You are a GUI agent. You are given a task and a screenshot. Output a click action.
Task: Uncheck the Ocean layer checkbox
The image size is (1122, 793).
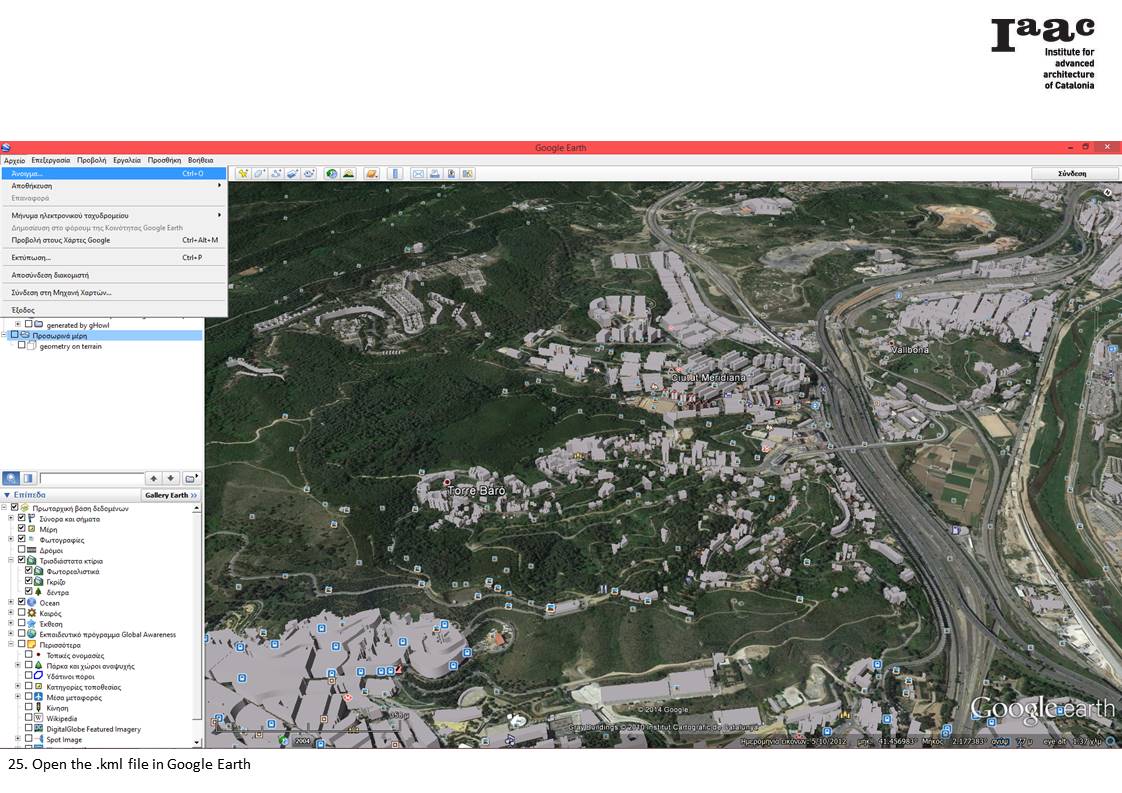click(x=21, y=603)
